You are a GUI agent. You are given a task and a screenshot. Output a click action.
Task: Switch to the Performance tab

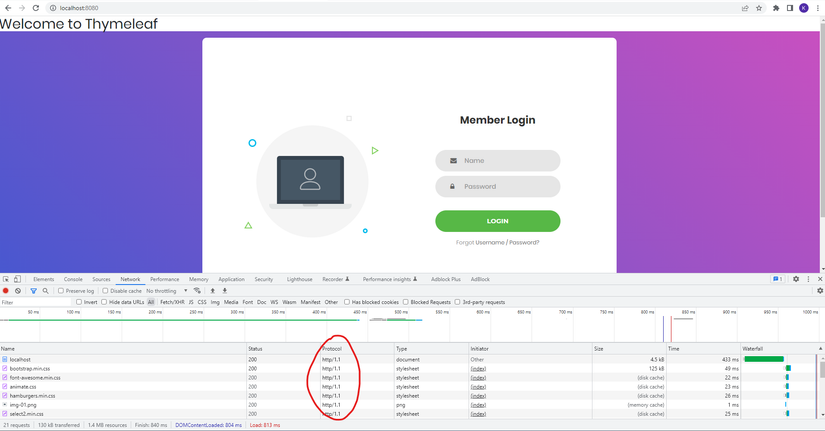pos(165,279)
